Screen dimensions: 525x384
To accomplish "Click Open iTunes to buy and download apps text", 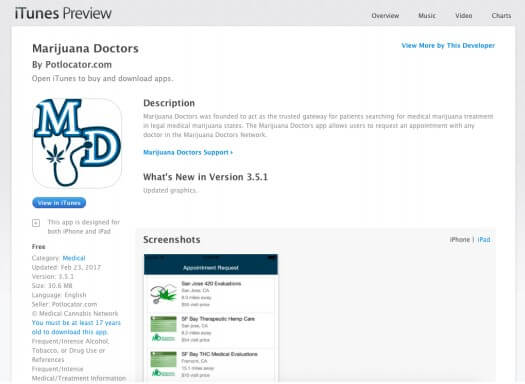I will coord(102,79).
